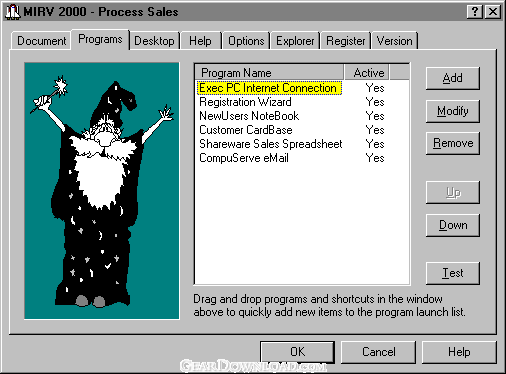
Task: Click the Yes value for CompuServe eMail
Action: point(375,158)
